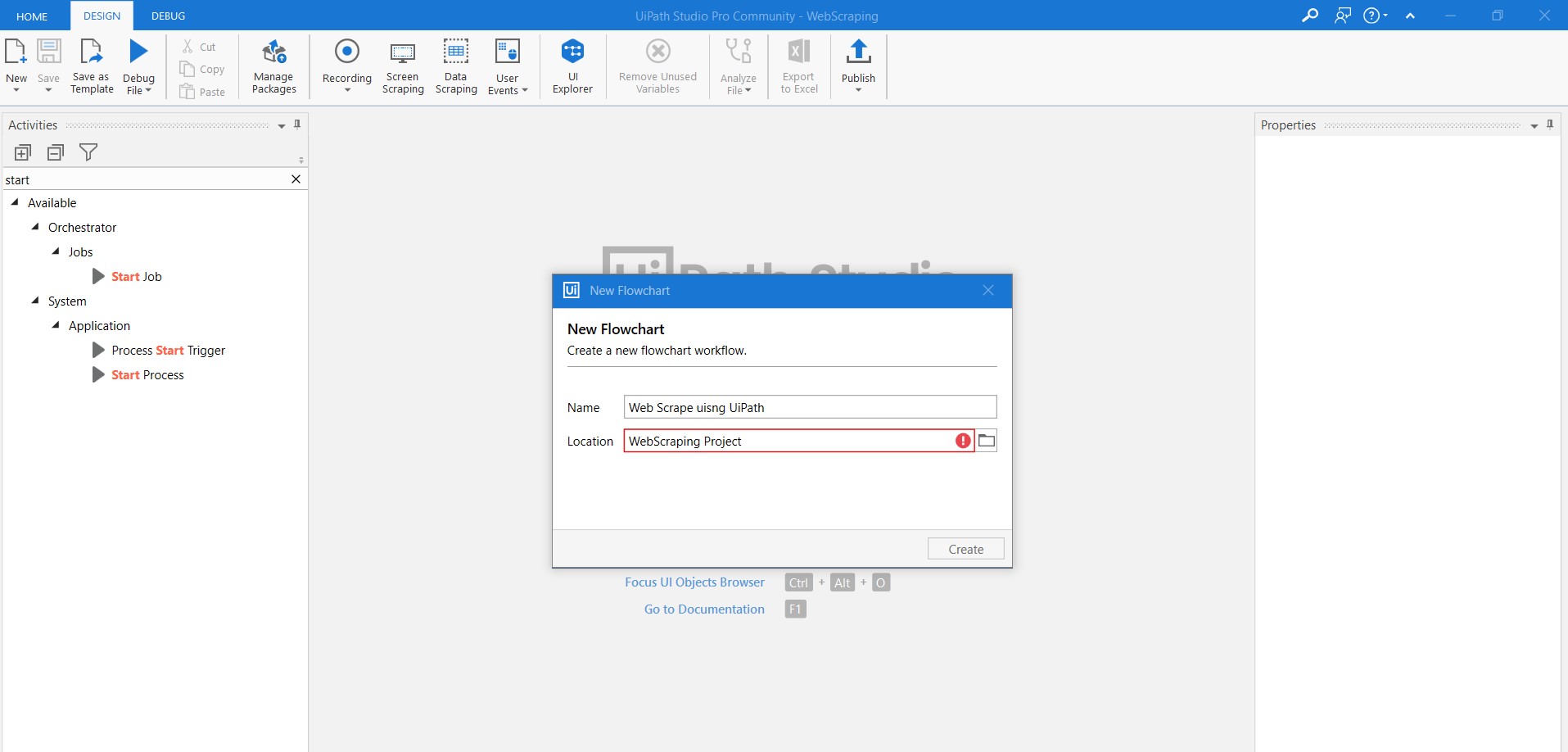This screenshot has height=752, width=1568.
Task: Pin the Properties panel
Action: point(1550,125)
